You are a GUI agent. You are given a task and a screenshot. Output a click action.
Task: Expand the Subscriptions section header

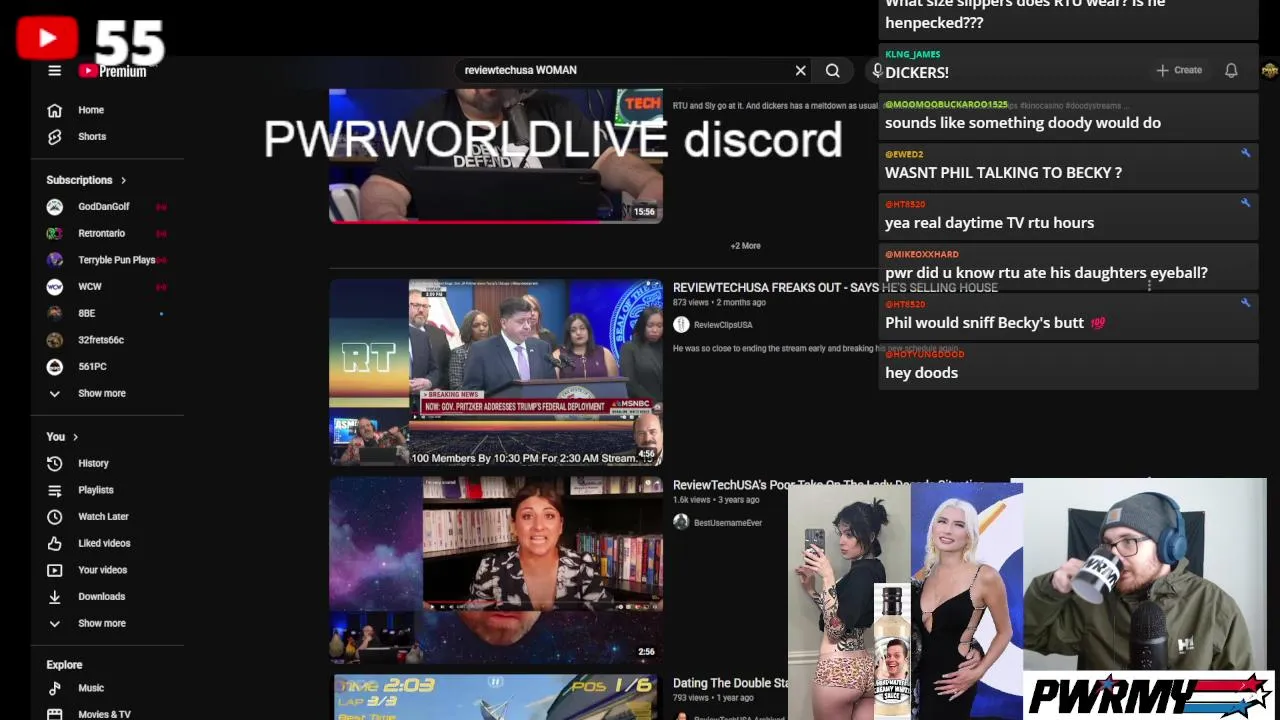86,180
